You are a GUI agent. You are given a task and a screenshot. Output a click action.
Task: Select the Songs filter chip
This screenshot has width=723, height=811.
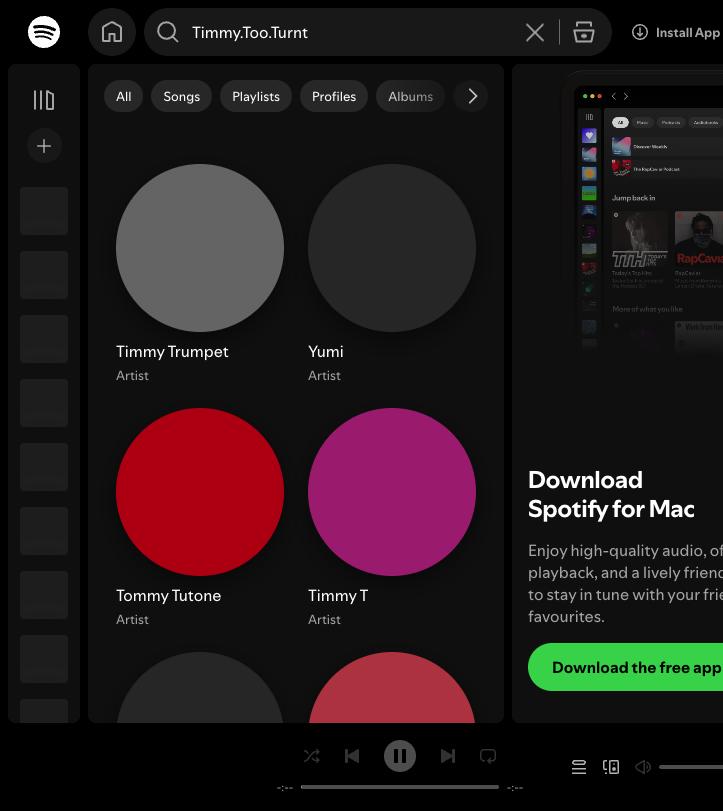[x=182, y=97]
